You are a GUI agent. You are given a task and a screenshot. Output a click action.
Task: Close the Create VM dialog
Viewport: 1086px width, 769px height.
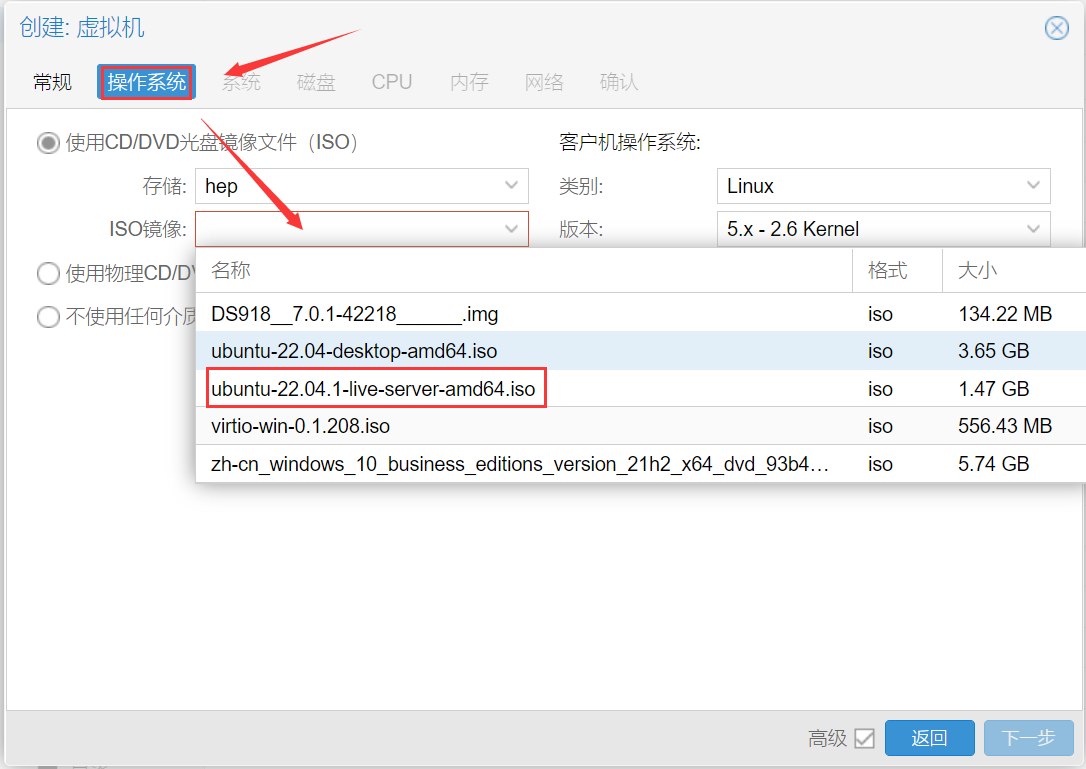(x=1056, y=28)
